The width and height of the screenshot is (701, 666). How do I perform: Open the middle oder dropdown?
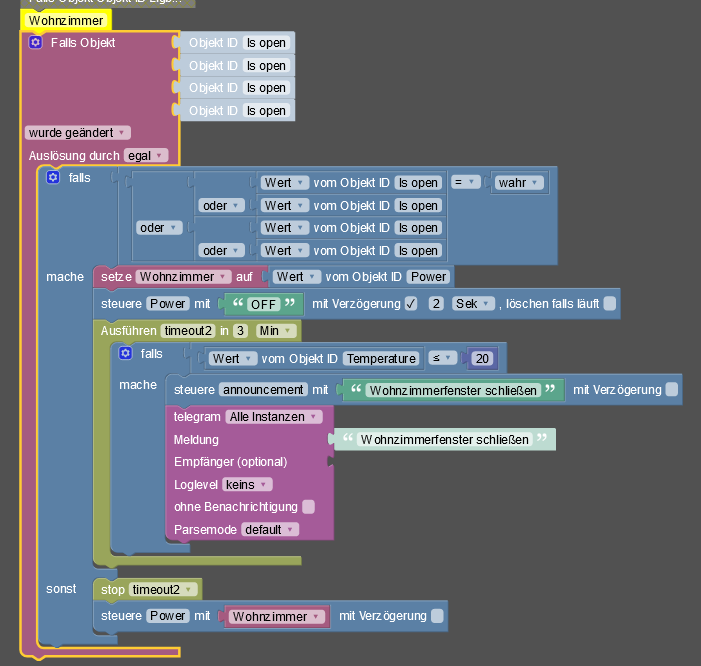click(159, 228)
